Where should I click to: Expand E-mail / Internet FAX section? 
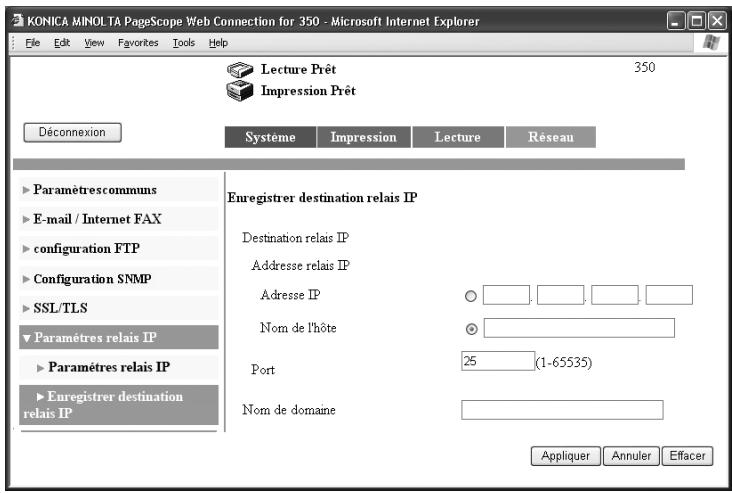coord(119,219)
